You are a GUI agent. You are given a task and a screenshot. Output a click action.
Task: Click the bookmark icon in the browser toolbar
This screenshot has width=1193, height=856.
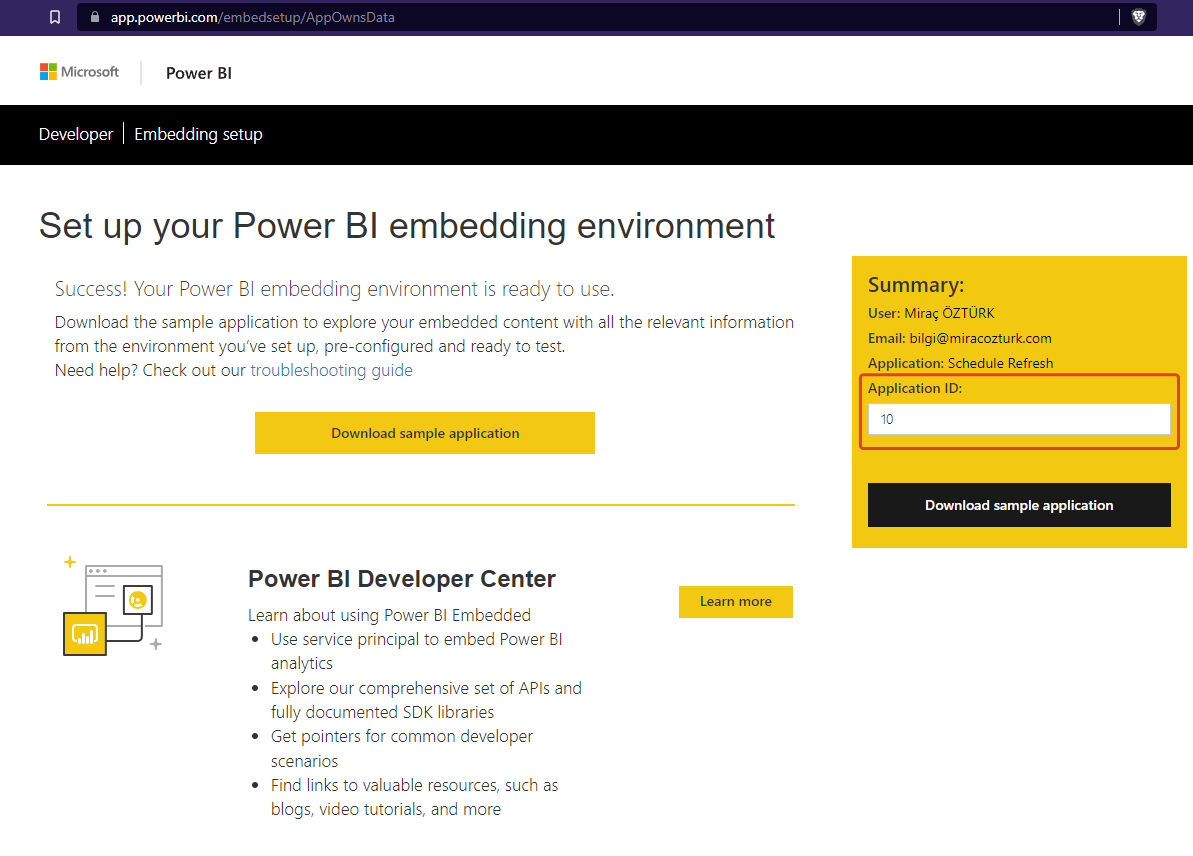pyautogui.click(x=55, y=17)
